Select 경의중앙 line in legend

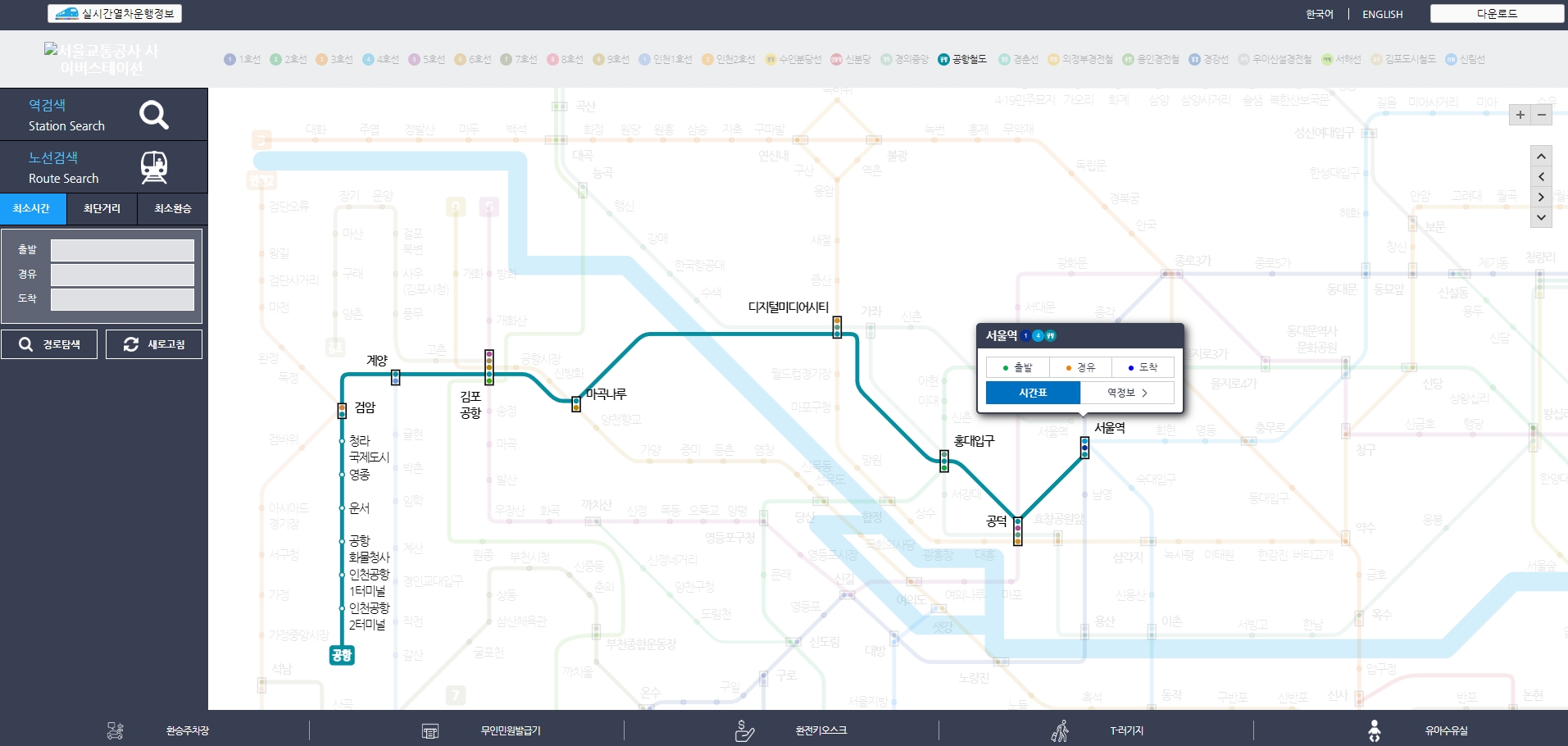[x=905, y=59]
